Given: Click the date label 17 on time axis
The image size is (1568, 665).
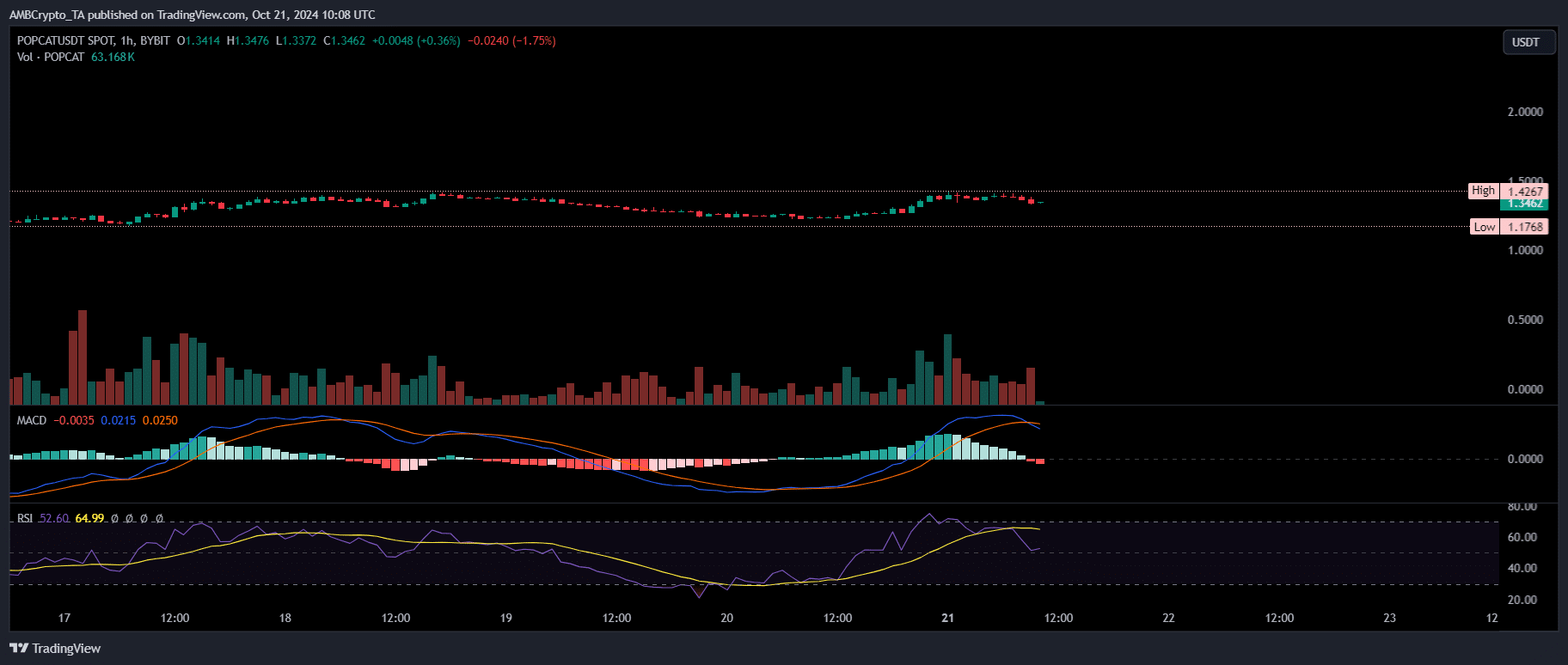Looking at the screenshot, I should coord(64,618).
